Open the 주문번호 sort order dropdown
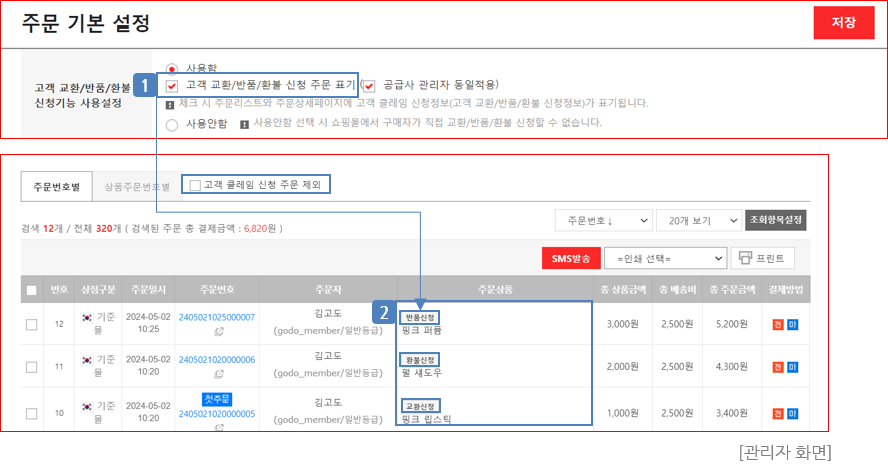This screenshot has height=472, width=888. click(x=603, y=220)
